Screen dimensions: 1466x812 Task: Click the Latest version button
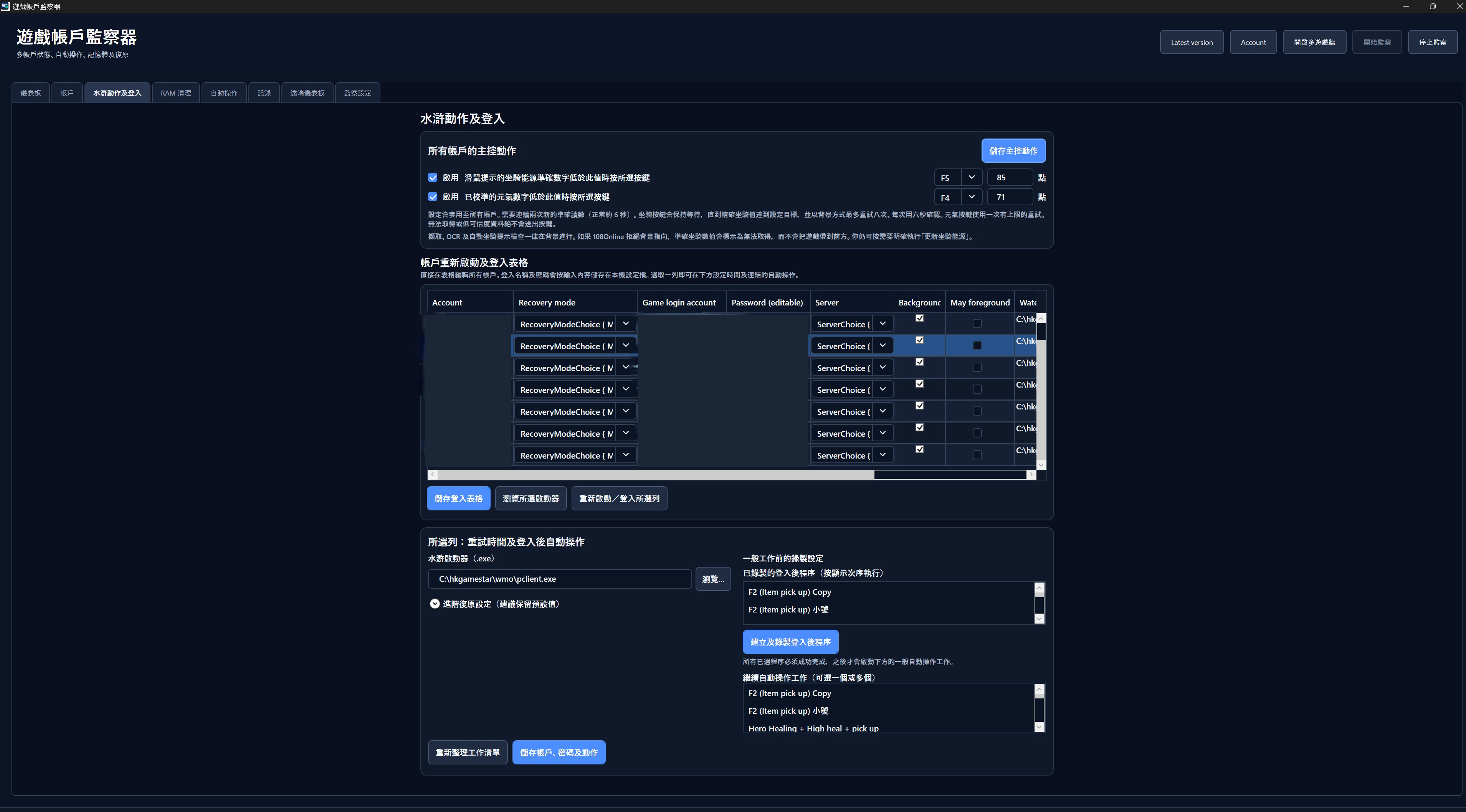(1192, 42)
